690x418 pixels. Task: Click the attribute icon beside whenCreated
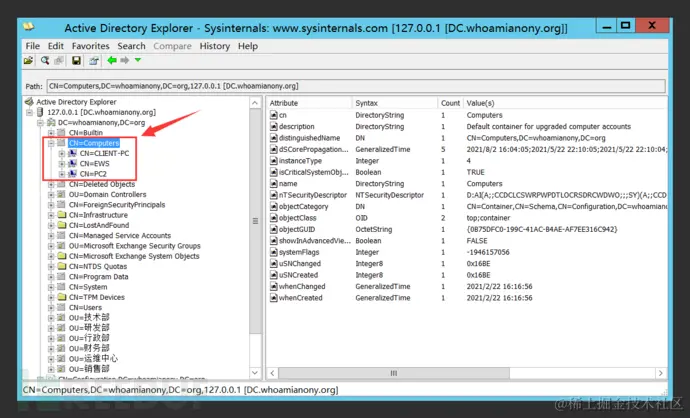[x=274, y=298]
